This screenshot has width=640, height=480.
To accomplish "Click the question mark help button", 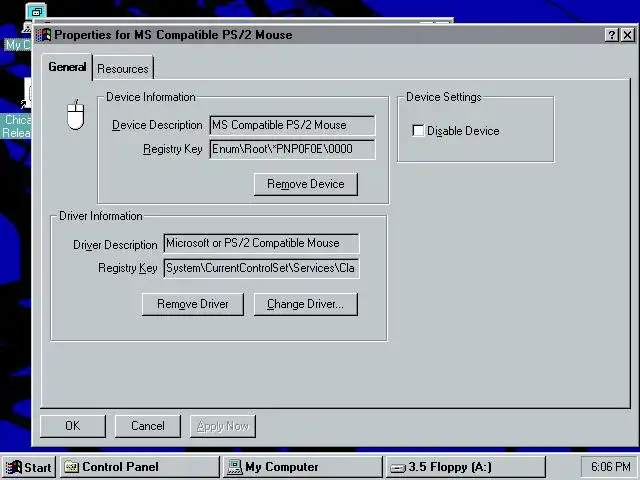I will coord(611,35).
